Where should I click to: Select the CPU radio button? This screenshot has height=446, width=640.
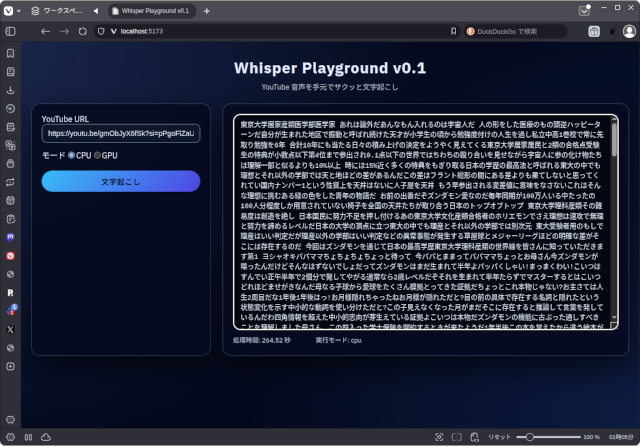coord(72,156)
